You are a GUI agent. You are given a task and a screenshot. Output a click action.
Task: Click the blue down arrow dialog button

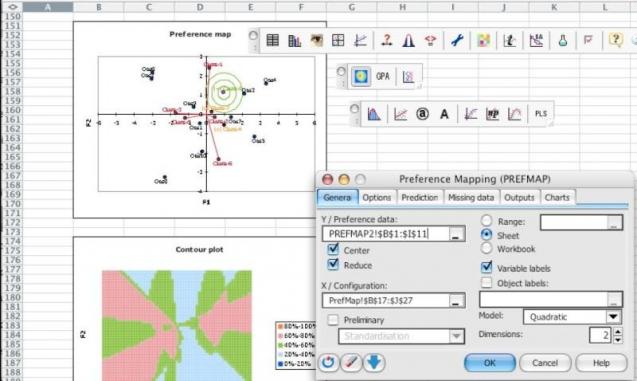click(374, 362)
